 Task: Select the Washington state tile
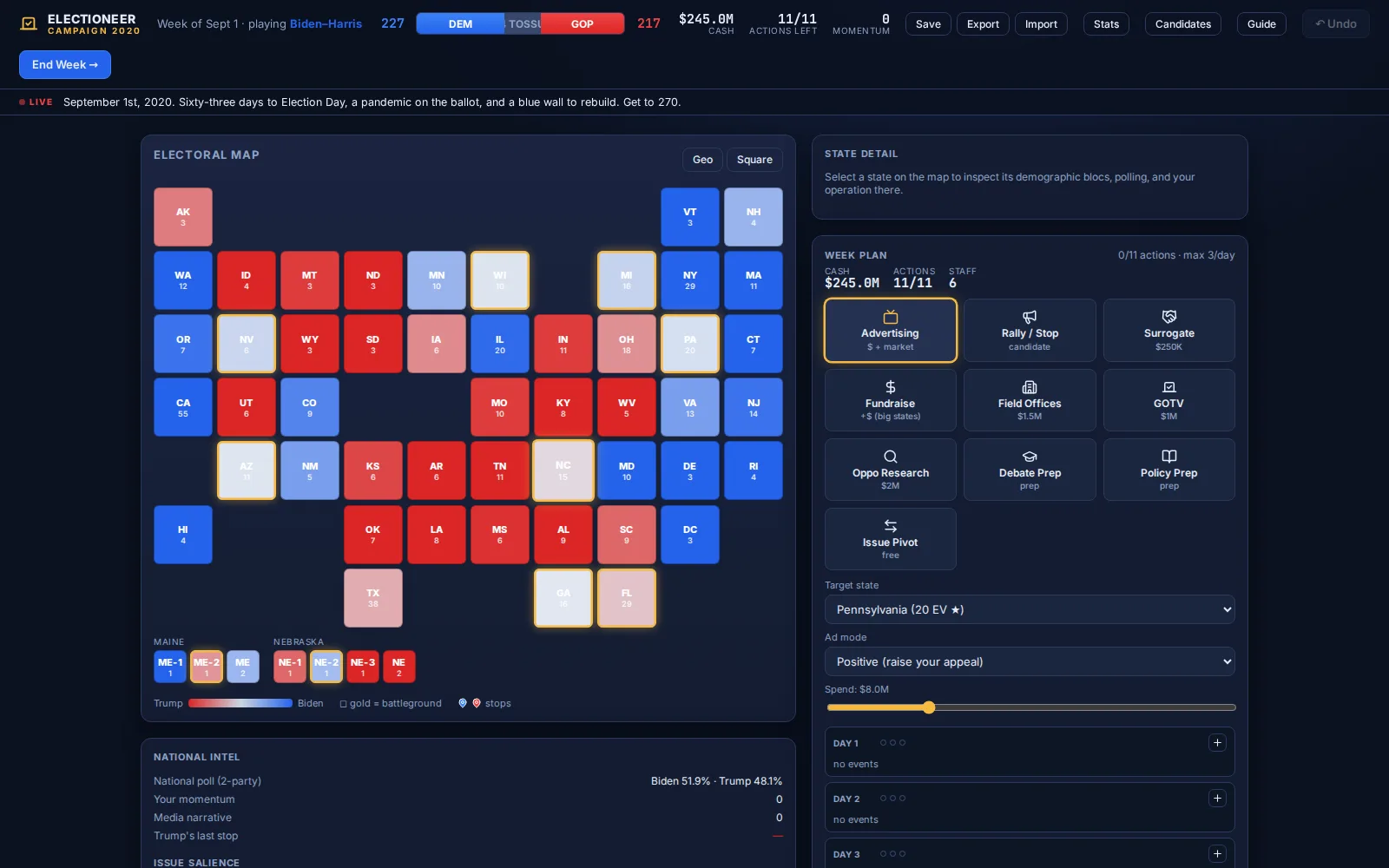pos(183,280)
